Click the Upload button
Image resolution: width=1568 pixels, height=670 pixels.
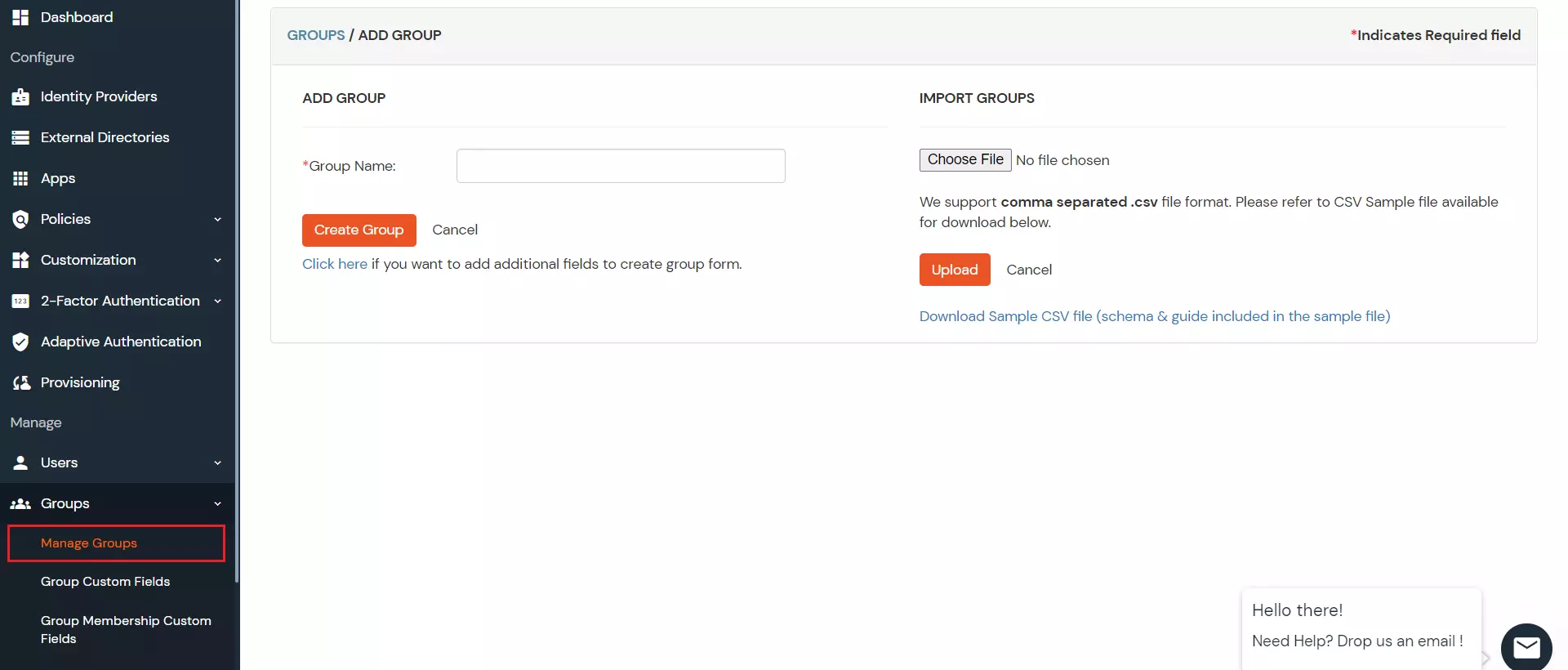955,270
